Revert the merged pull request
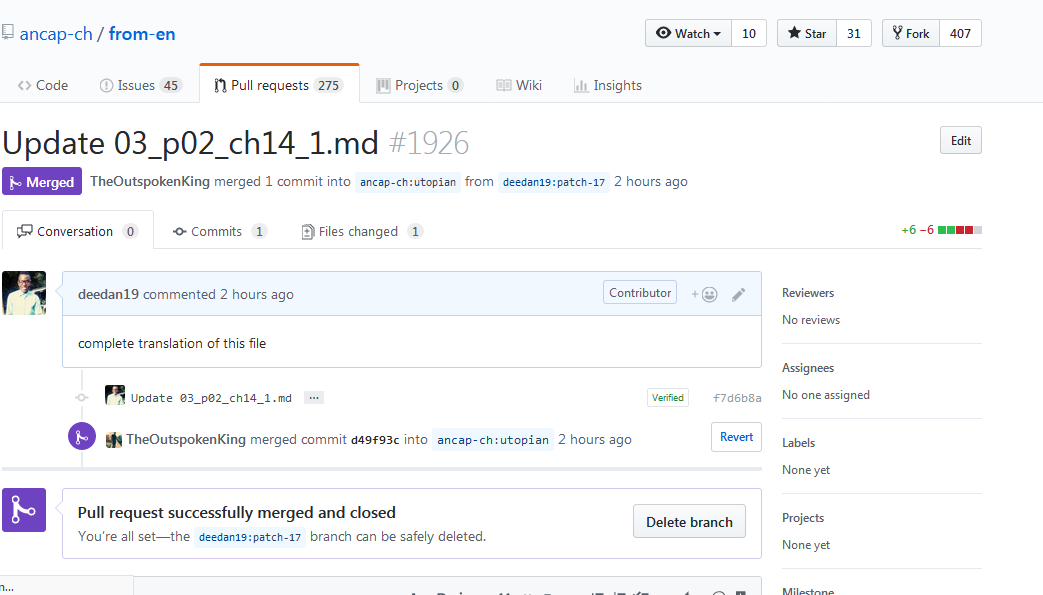Viewport: 1043px width, 595px height. tap(736, 437)
